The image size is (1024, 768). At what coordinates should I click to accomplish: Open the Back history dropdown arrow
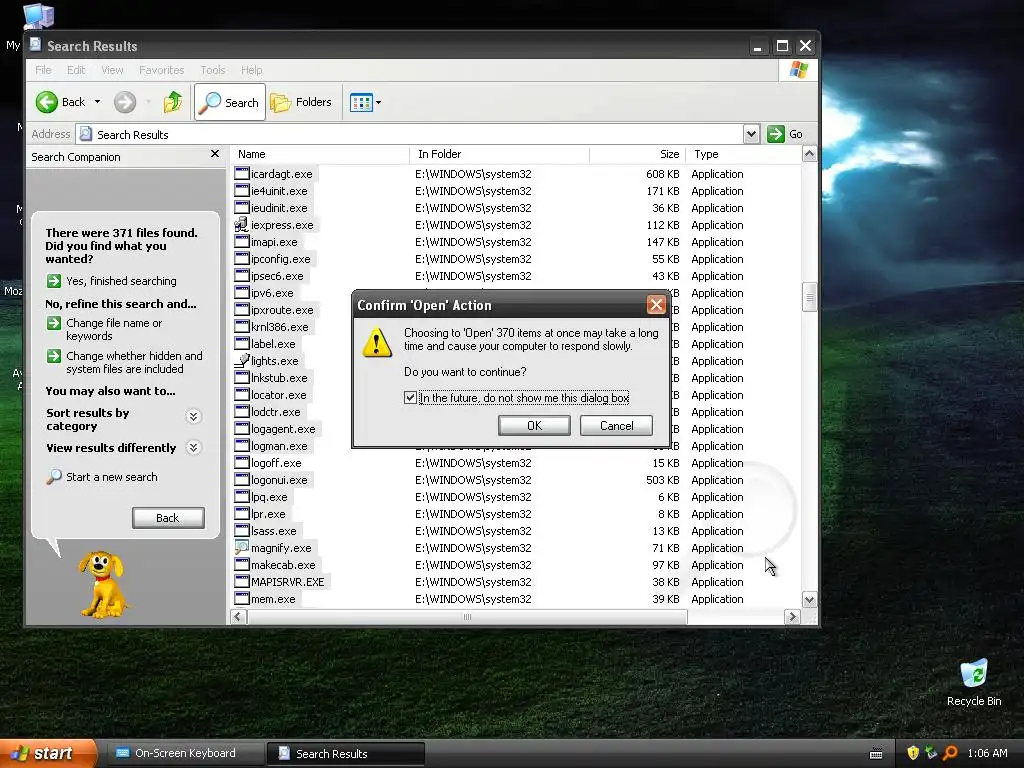point(97,102)
